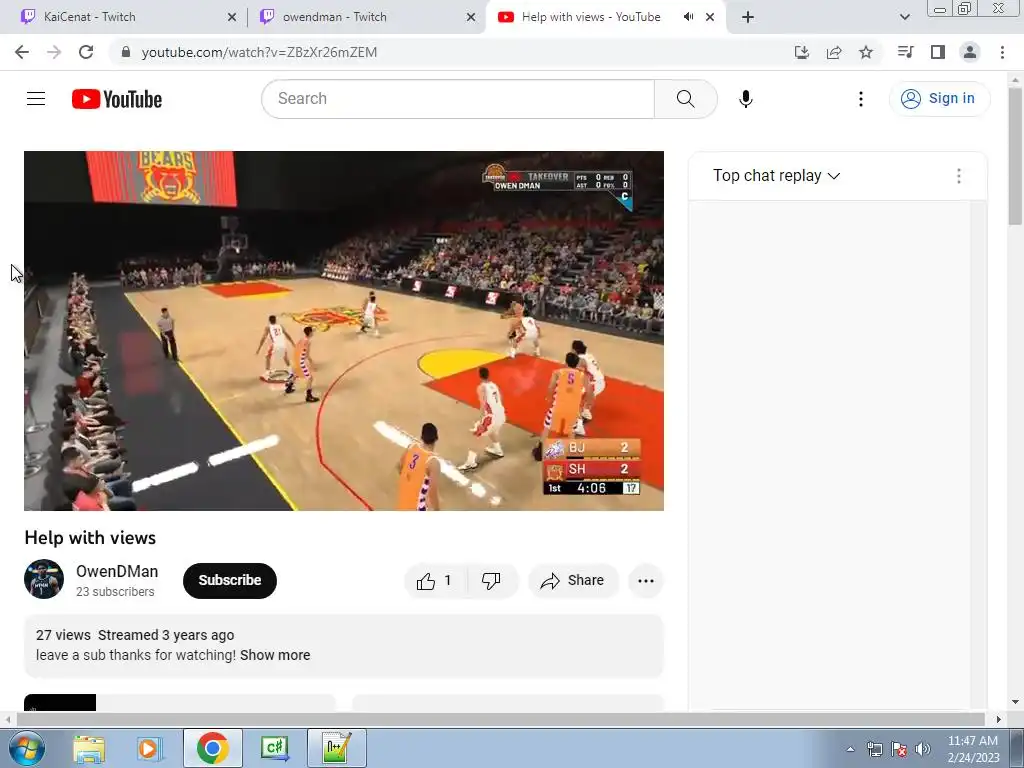Launch Windows Media Player from taskbar
Screen dimensions: 1024x768
click(150, 748)
